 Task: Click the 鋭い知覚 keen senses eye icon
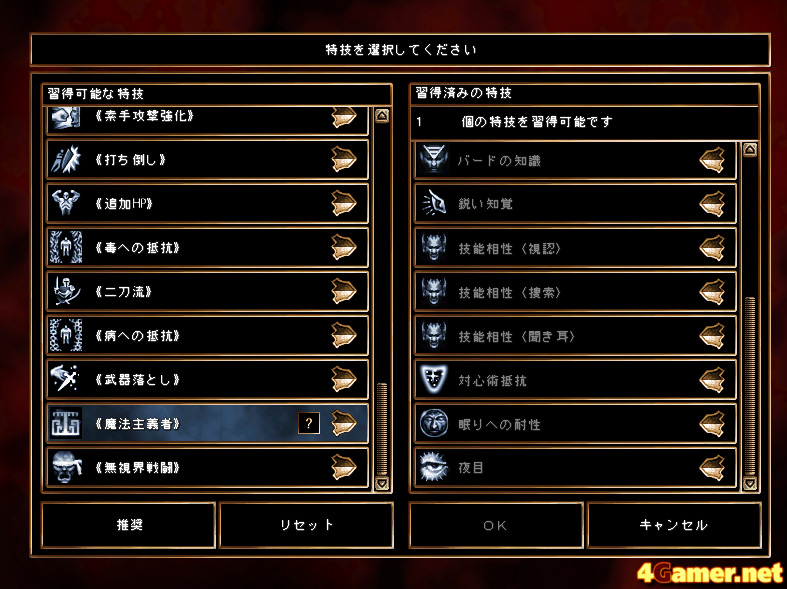433,204
